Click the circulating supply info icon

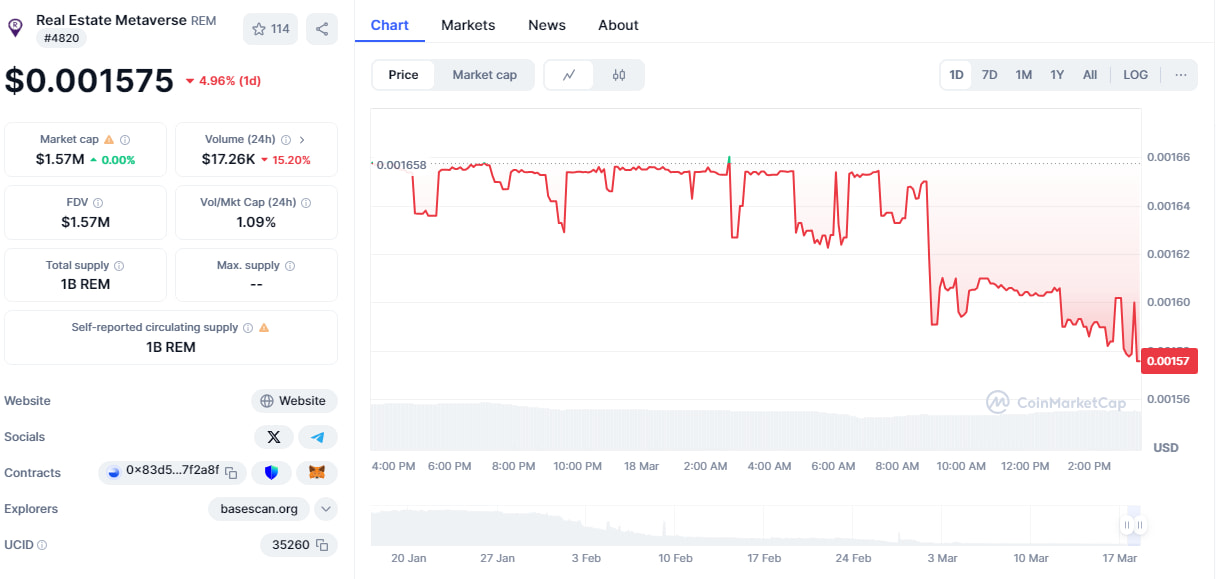(x=248, y=327)
